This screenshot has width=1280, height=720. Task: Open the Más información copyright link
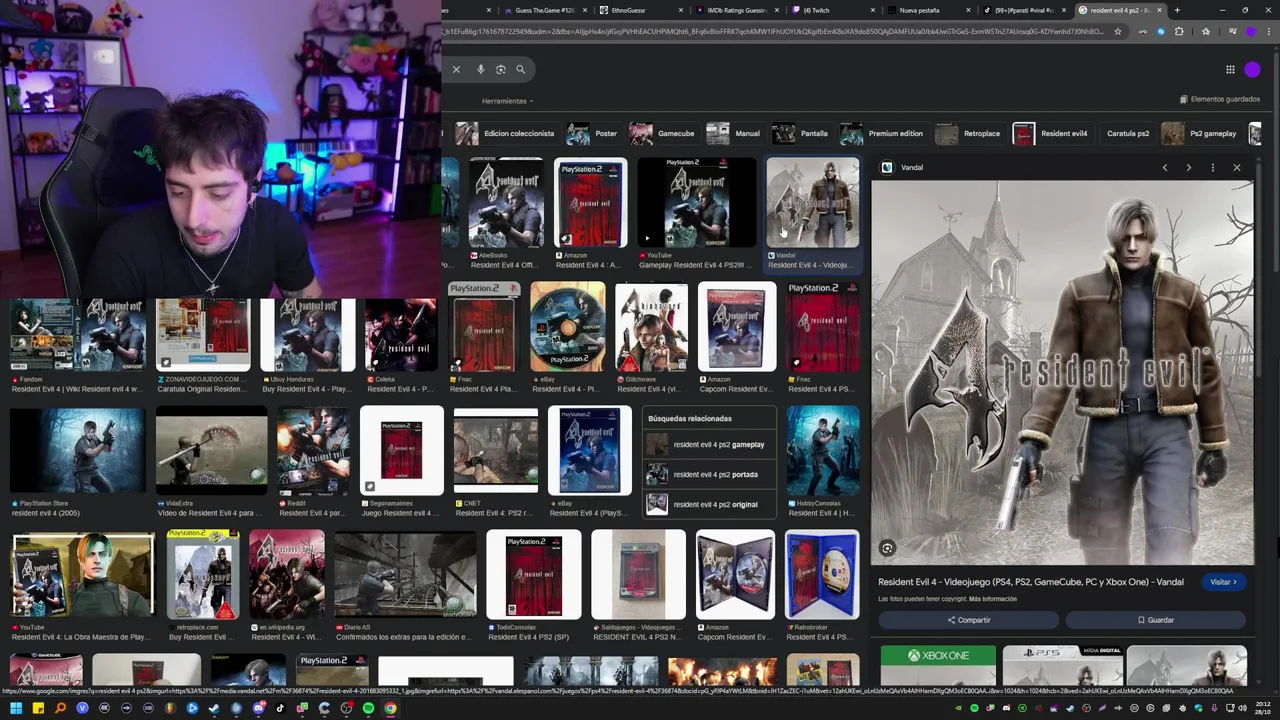[993, 599]
